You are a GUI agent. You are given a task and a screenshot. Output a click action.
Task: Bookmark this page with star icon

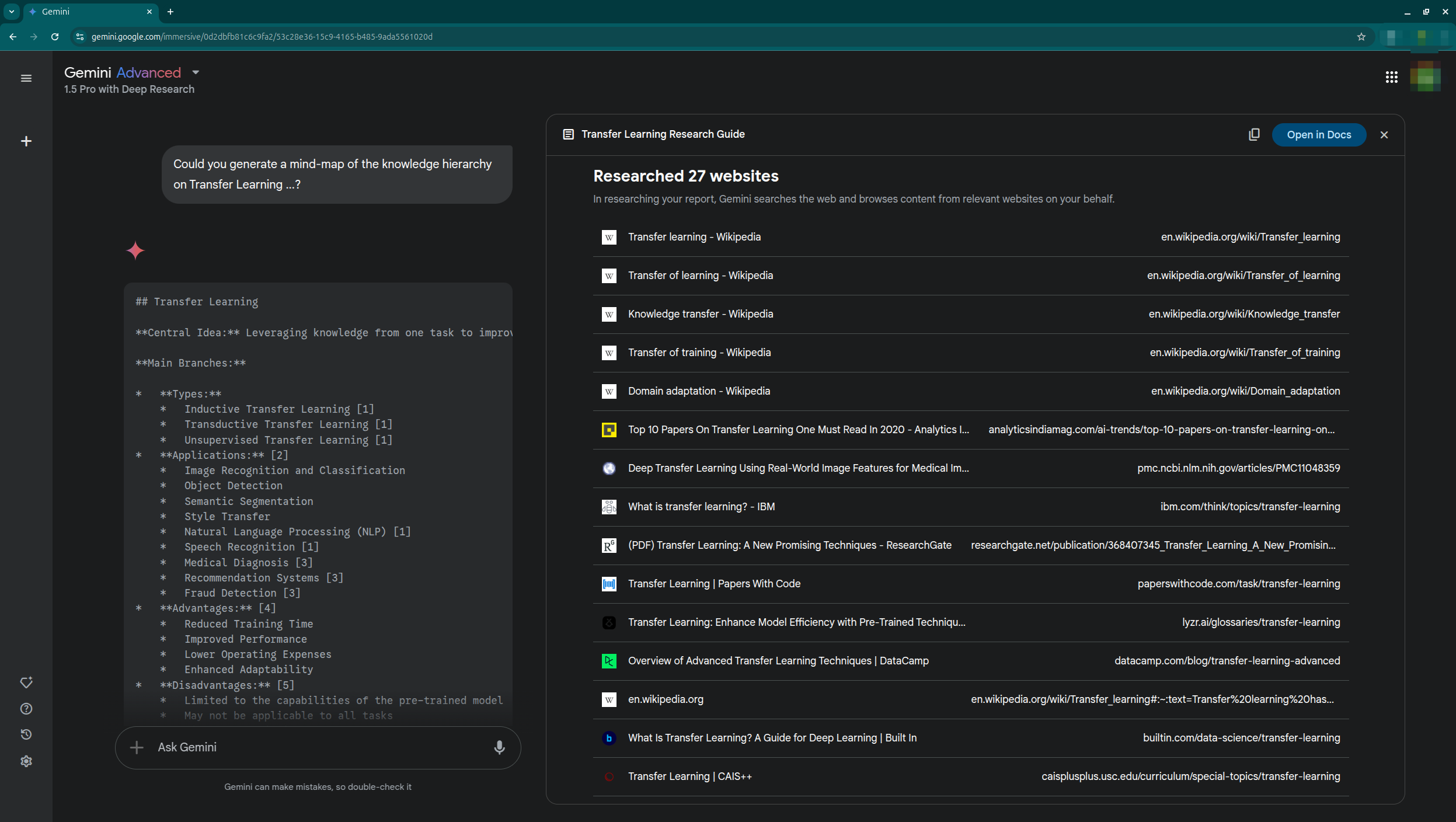tap(1361, 37)
